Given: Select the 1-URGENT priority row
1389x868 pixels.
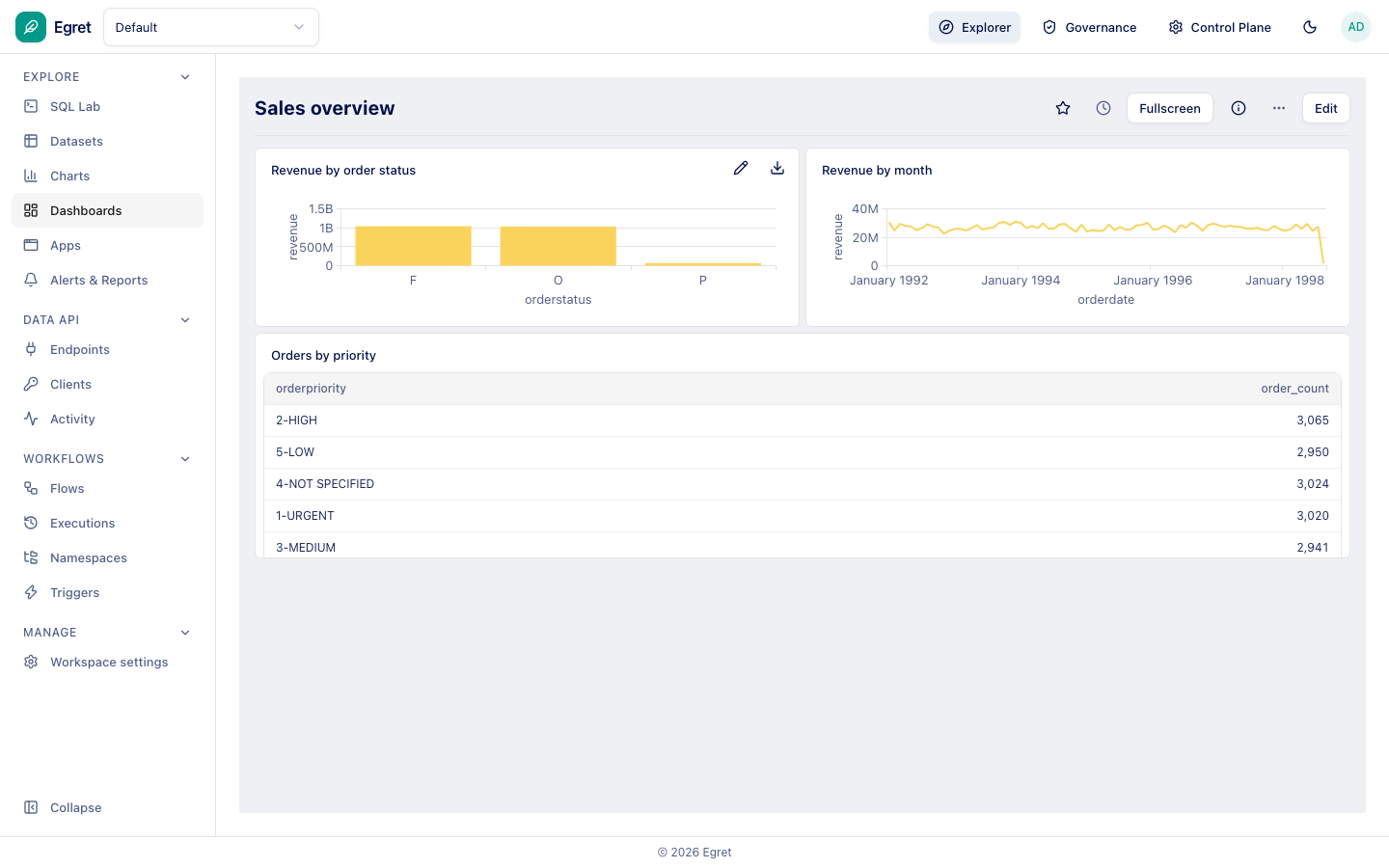Looking at the screenshot, I should [x=803, y=516].
